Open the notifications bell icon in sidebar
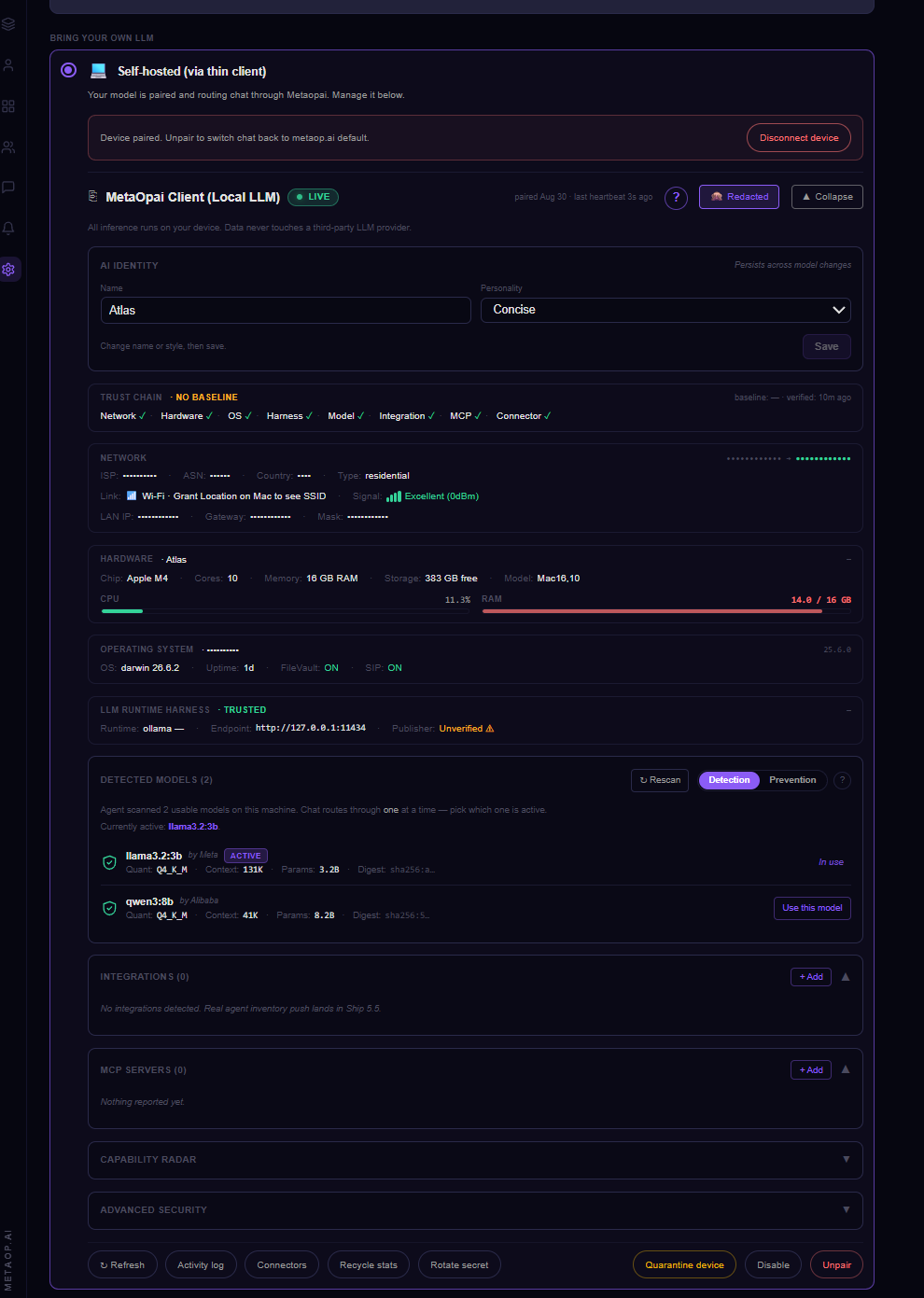 [x=8, y=229]
